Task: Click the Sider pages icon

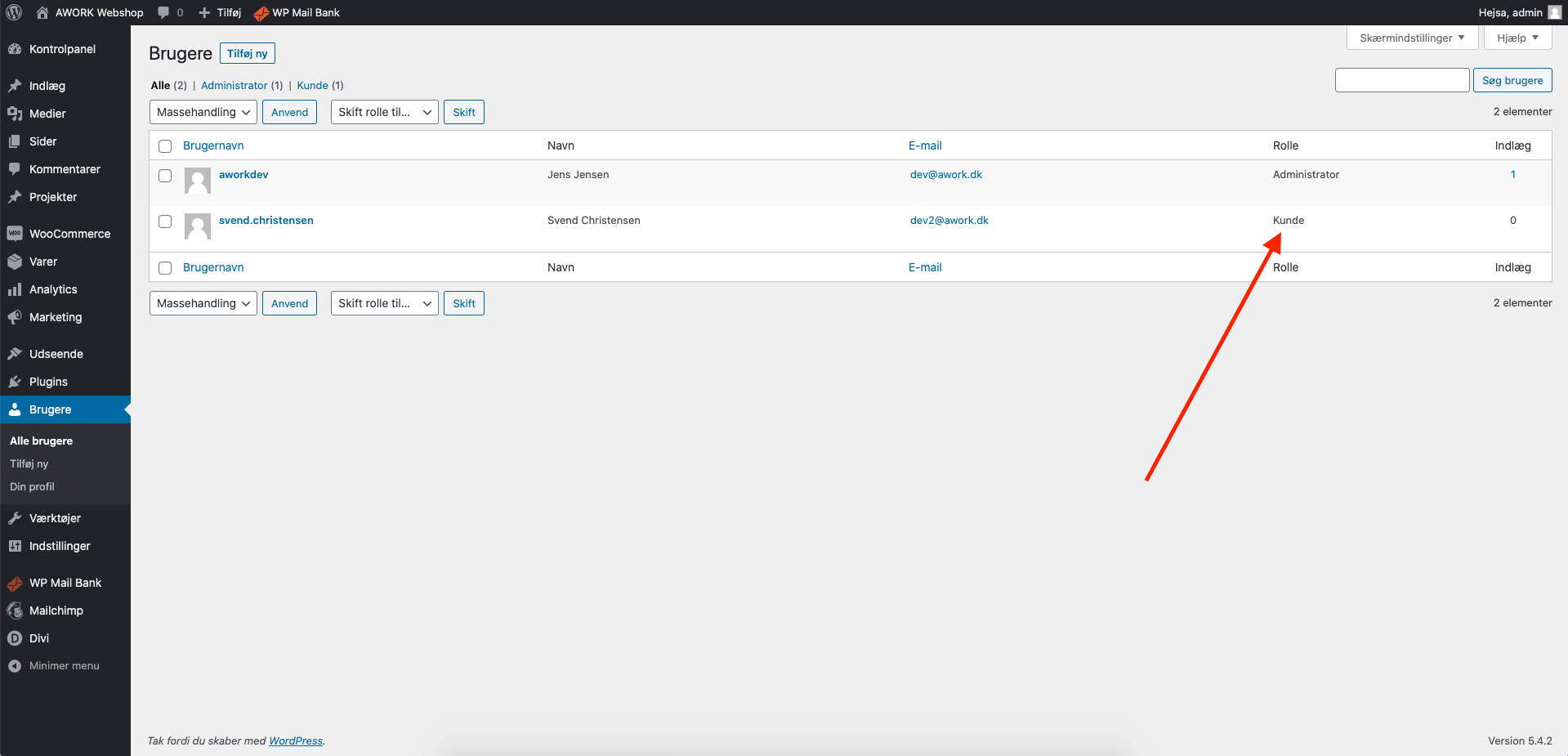Action: (x=15, y=141)
